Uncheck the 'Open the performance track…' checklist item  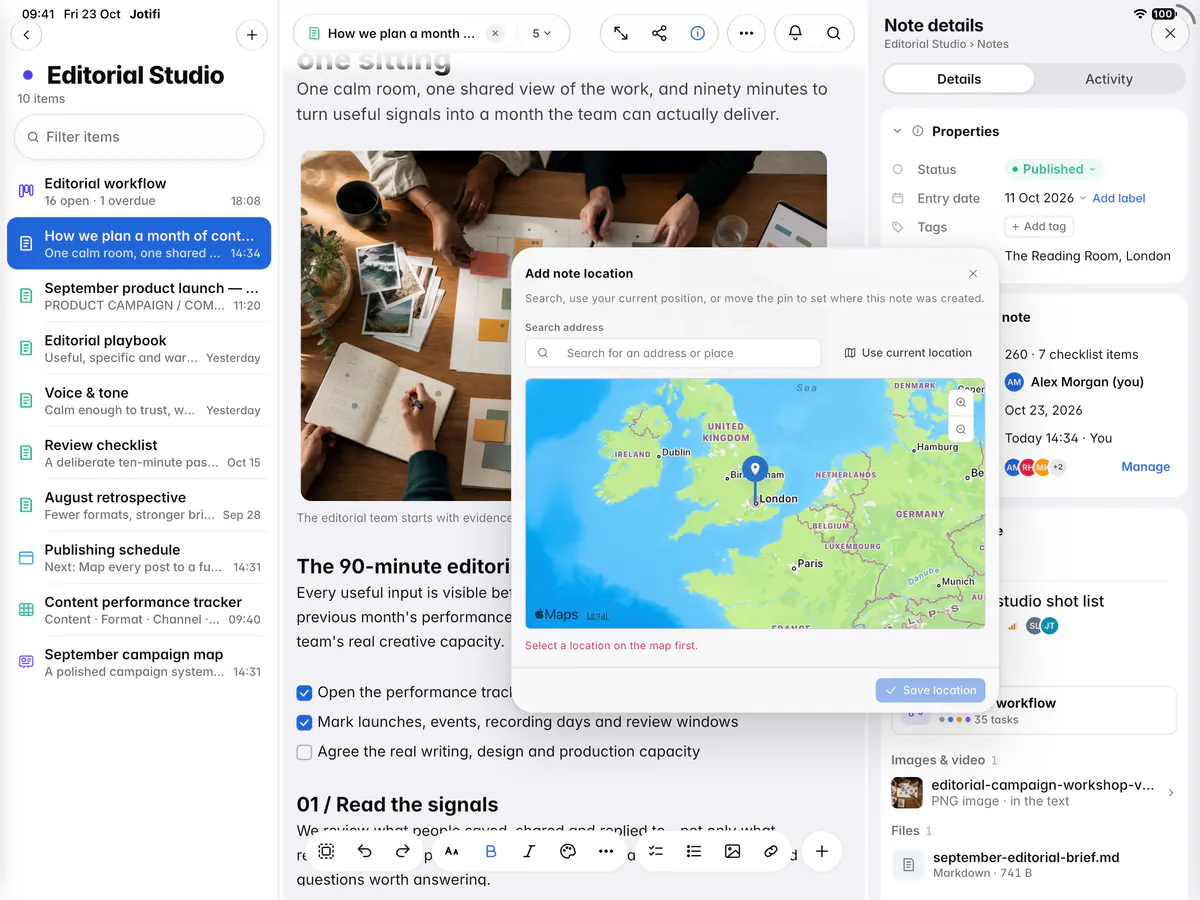305,692
